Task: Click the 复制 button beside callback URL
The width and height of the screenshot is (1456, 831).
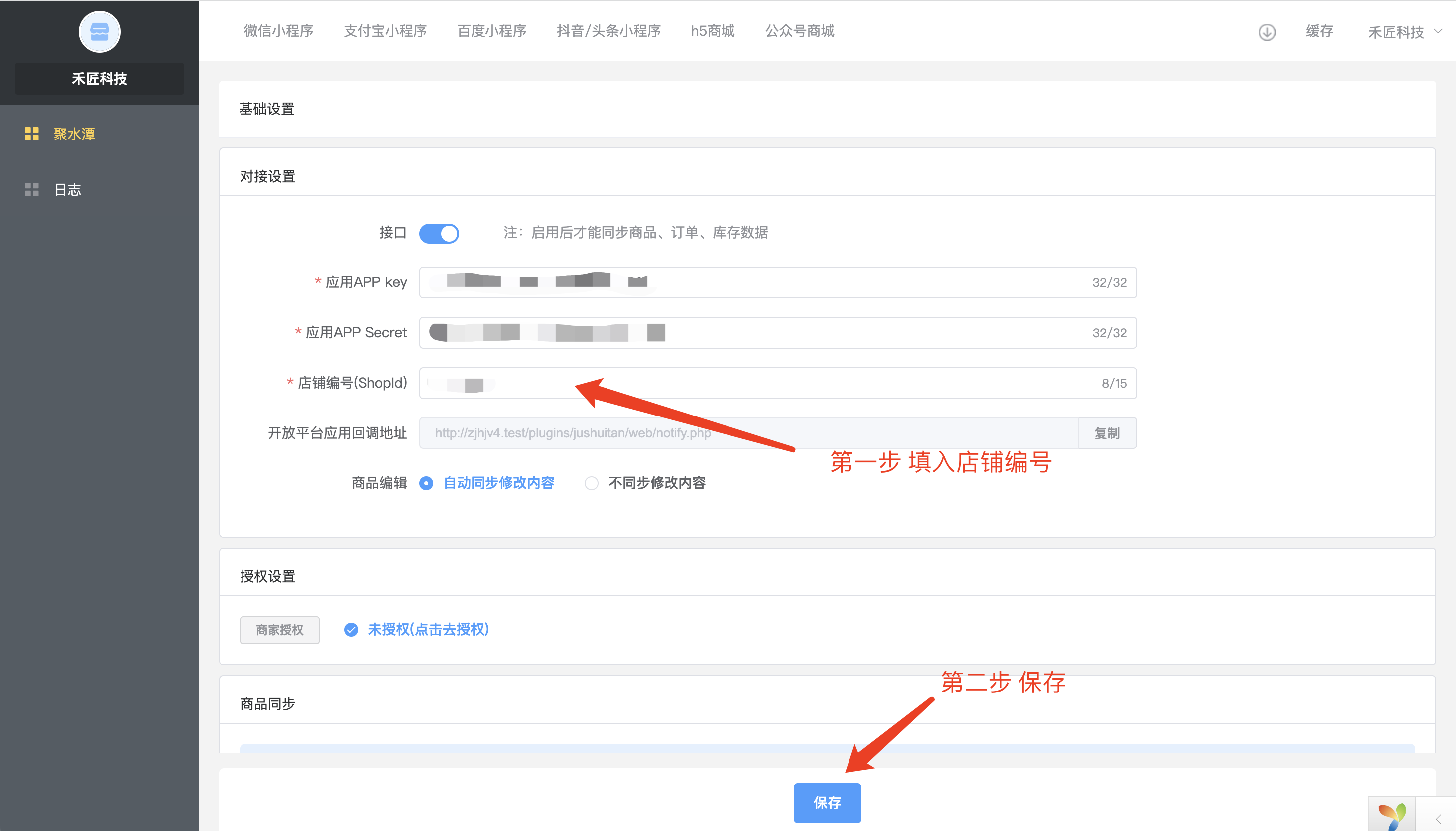Action: (1106, 433)
